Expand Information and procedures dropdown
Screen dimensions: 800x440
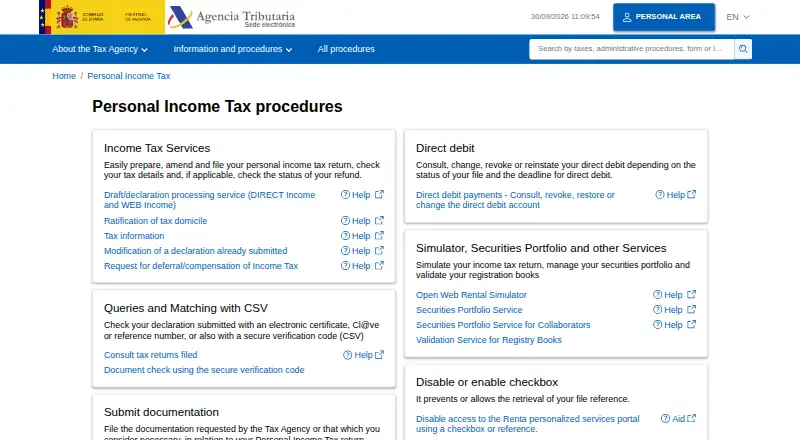(x=233, y=49)
